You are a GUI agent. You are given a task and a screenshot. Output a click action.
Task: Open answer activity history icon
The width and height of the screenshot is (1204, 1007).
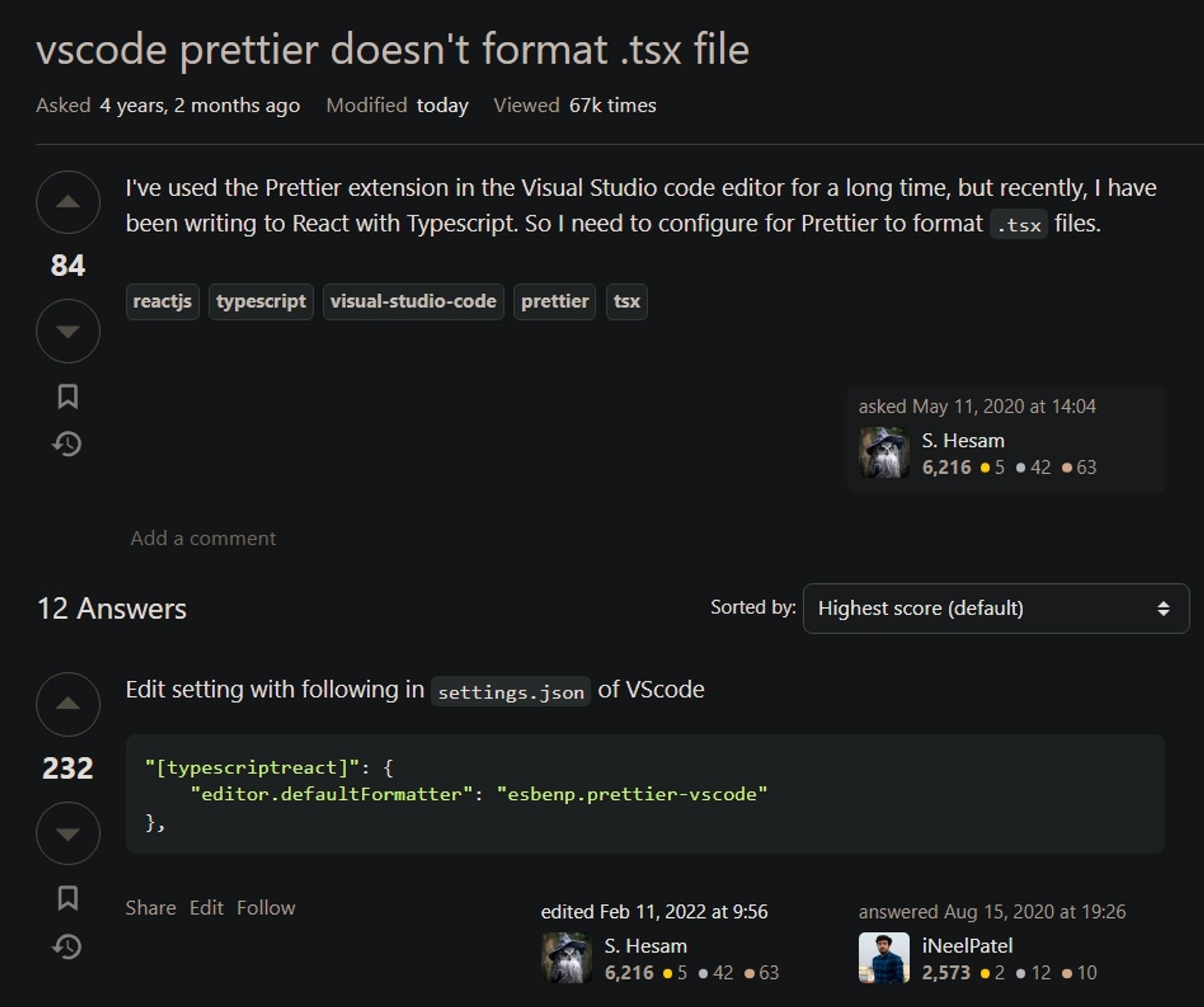(x=67, y=947)
